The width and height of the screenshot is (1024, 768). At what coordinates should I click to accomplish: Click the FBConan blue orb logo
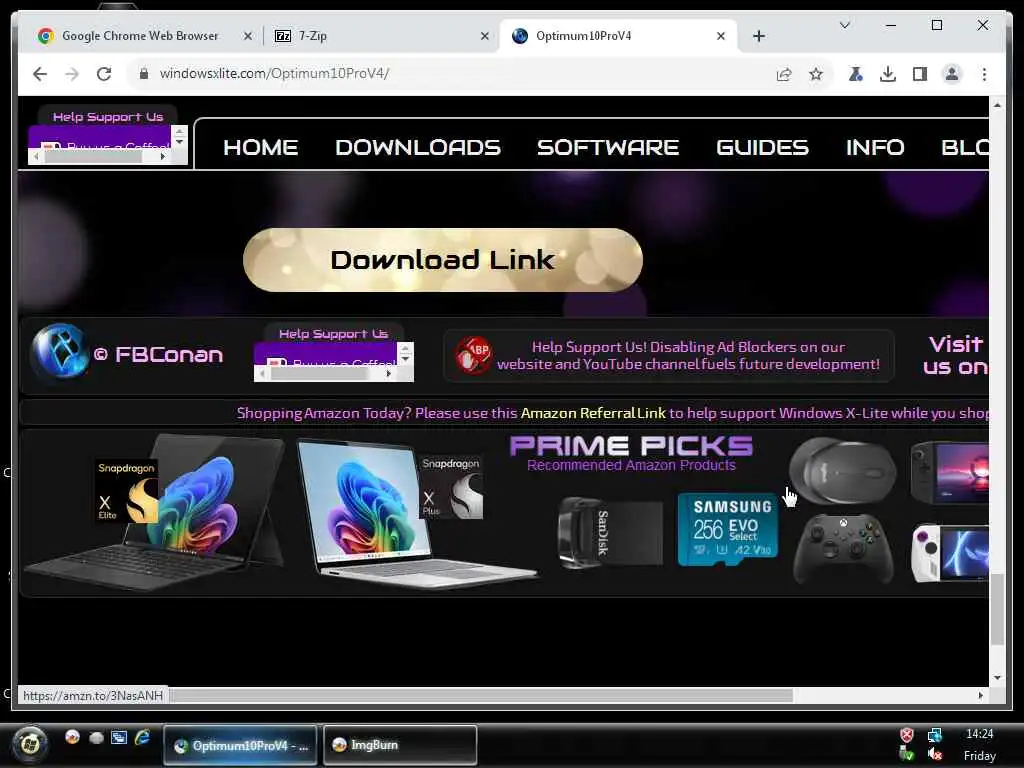(59, 351)
